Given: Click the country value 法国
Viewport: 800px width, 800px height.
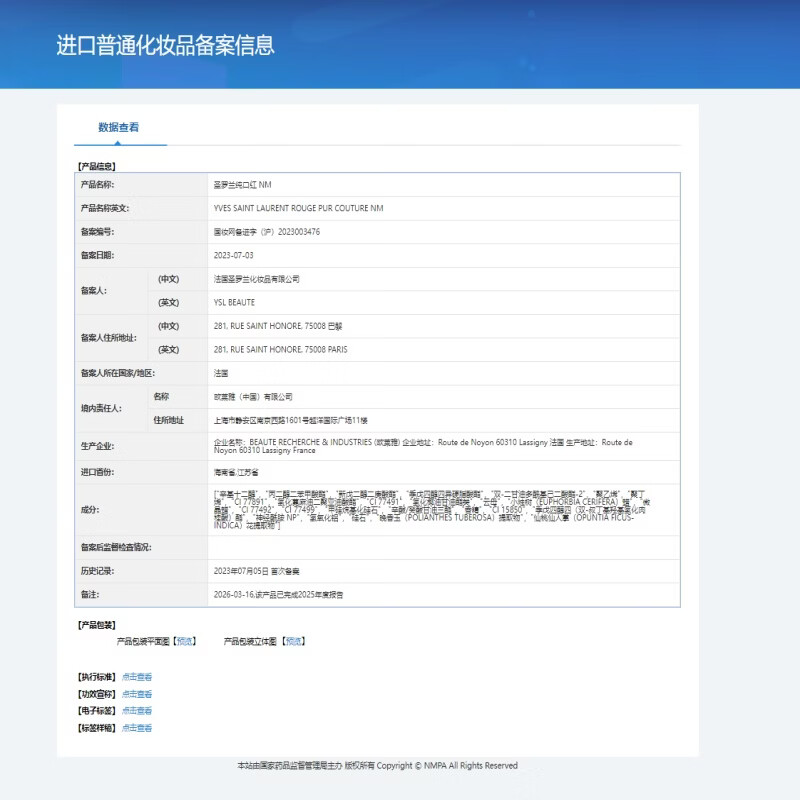Looking at the screenshot, I should [221, 373].
